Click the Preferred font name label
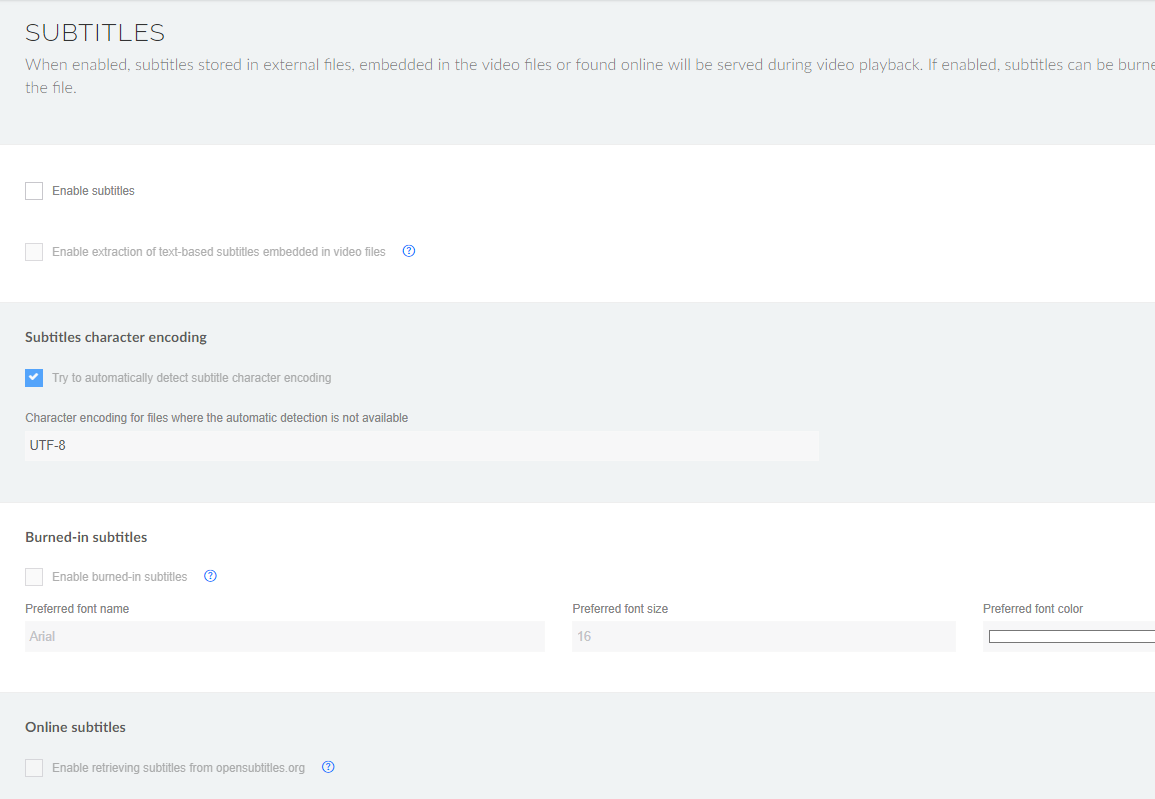 77,608
